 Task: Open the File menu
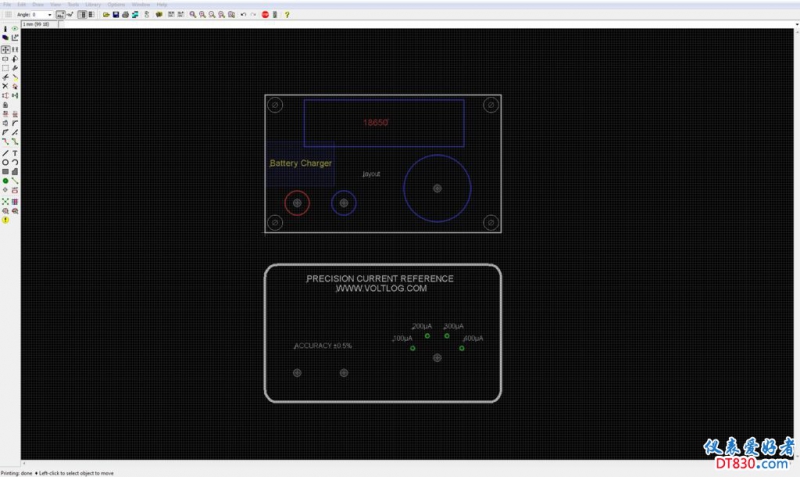[x=6, y=4]
